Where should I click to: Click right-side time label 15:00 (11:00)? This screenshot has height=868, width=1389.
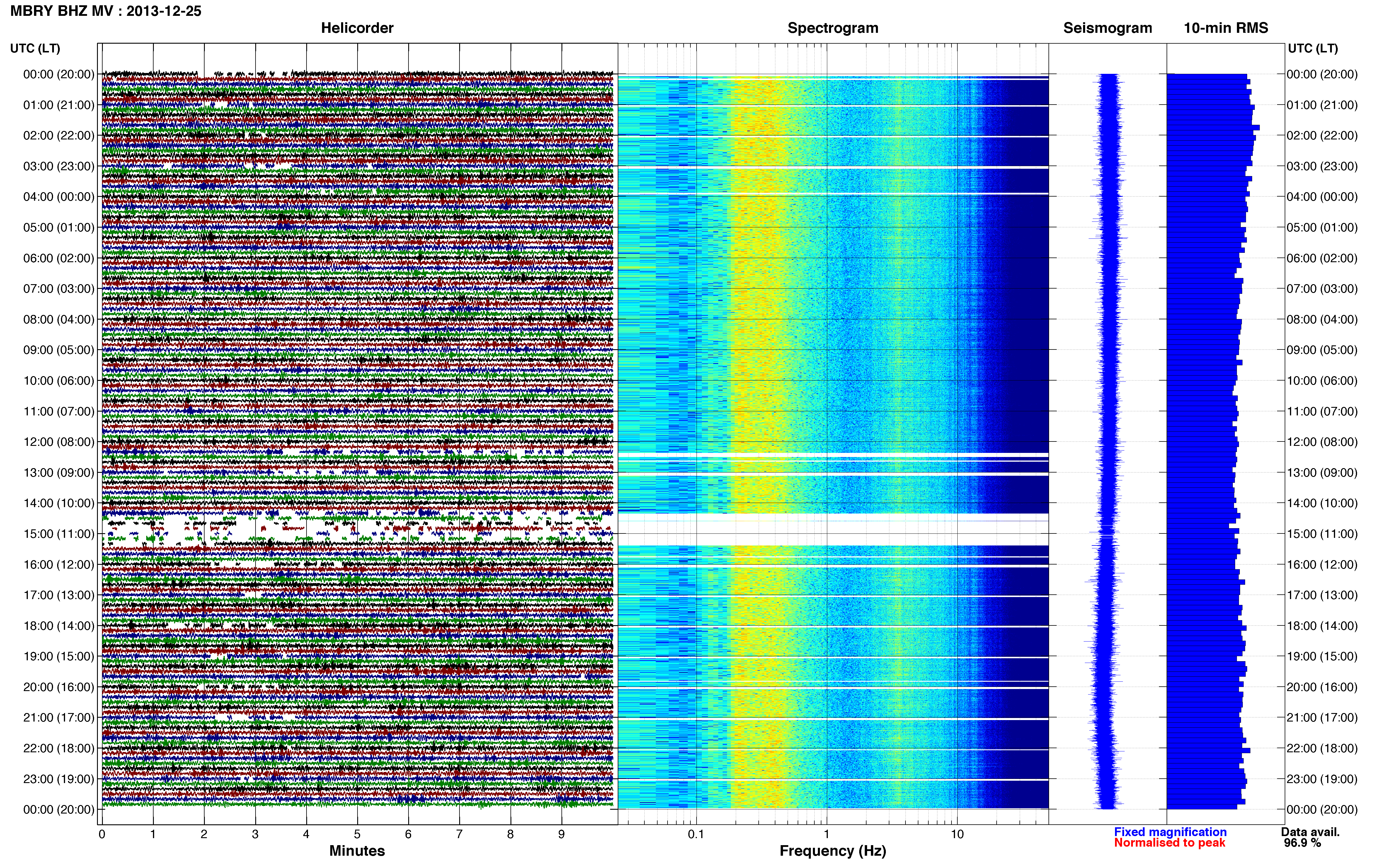1322,534
